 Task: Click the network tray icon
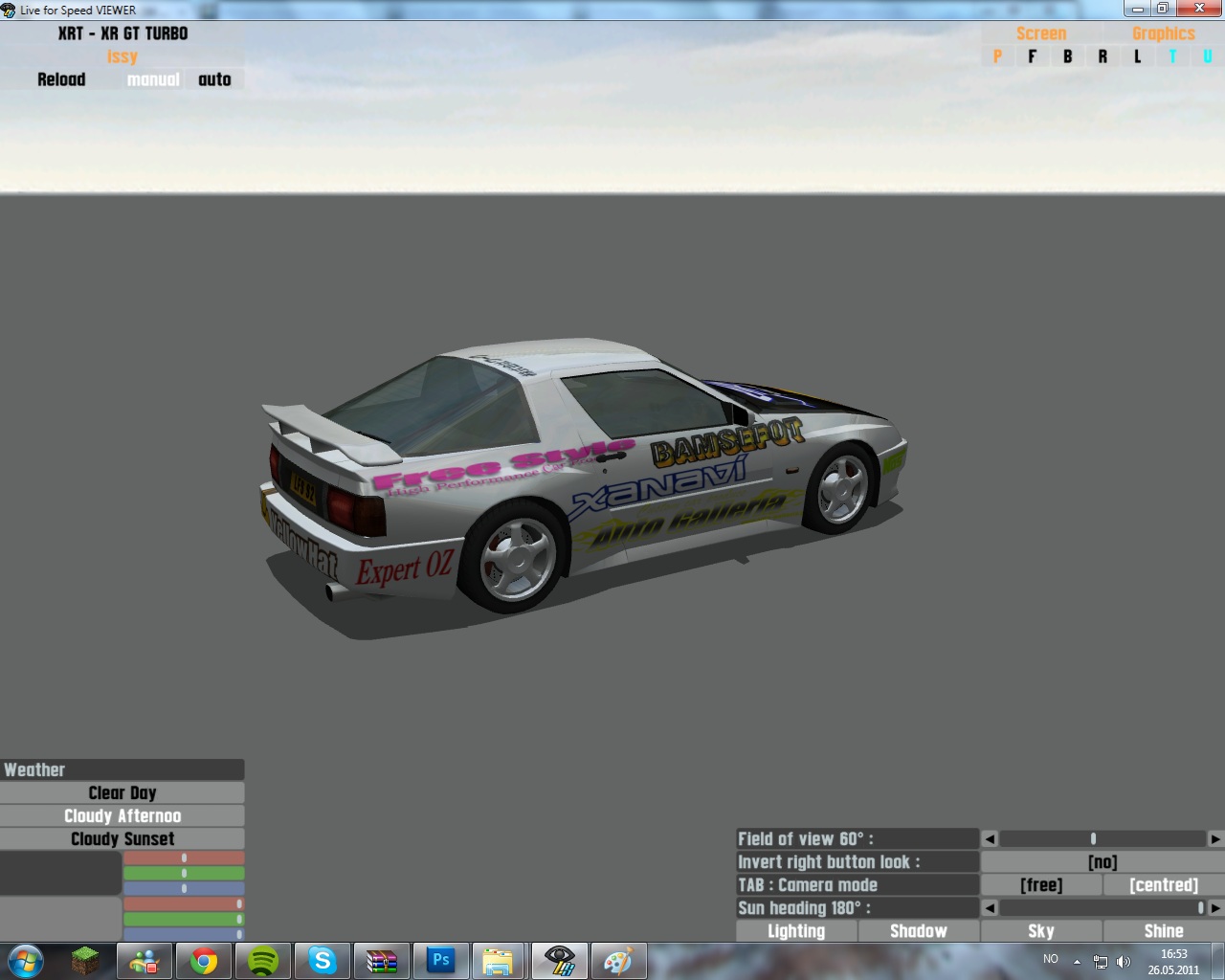coord(1101,962)
